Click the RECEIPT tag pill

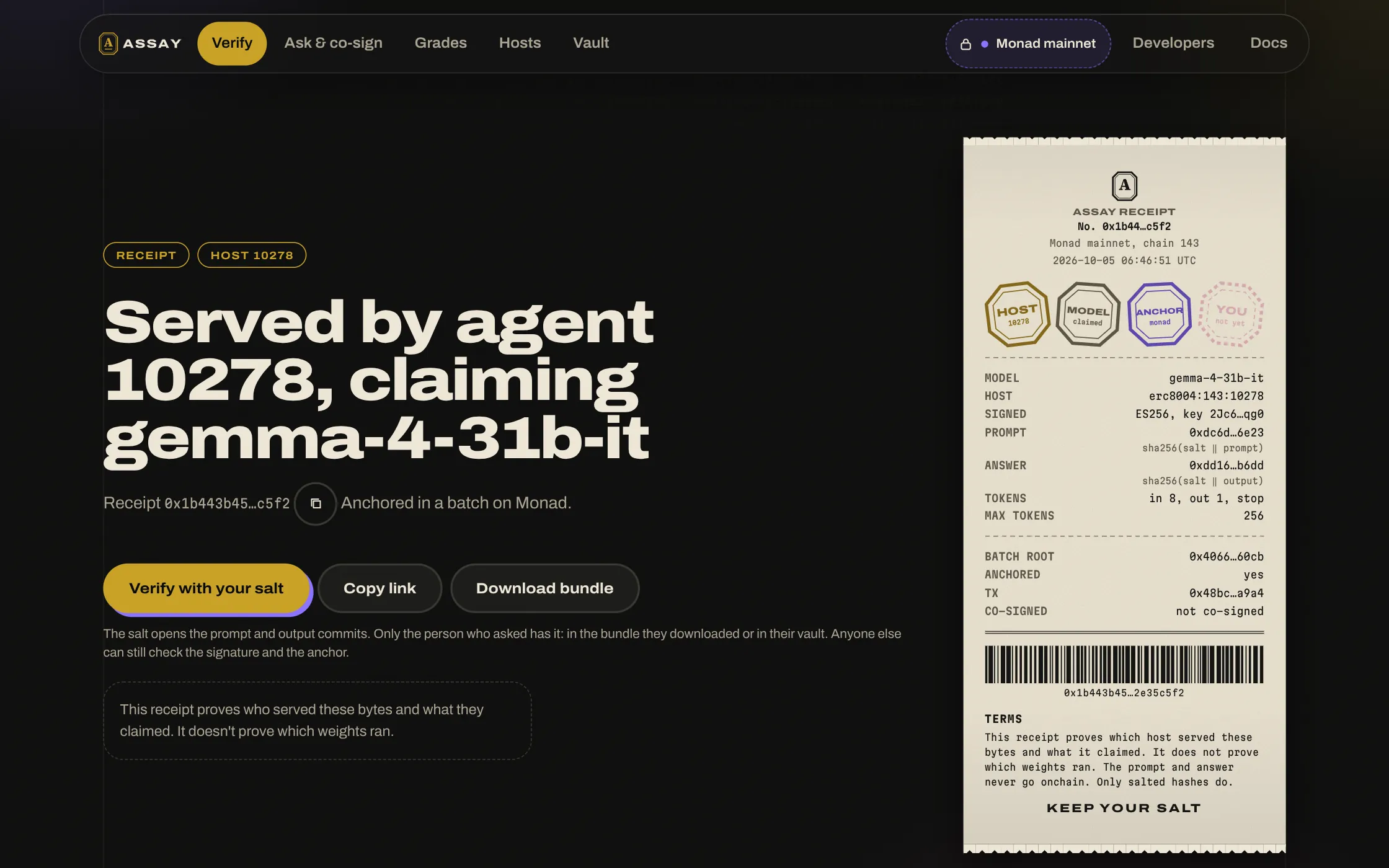click(146, 255)
